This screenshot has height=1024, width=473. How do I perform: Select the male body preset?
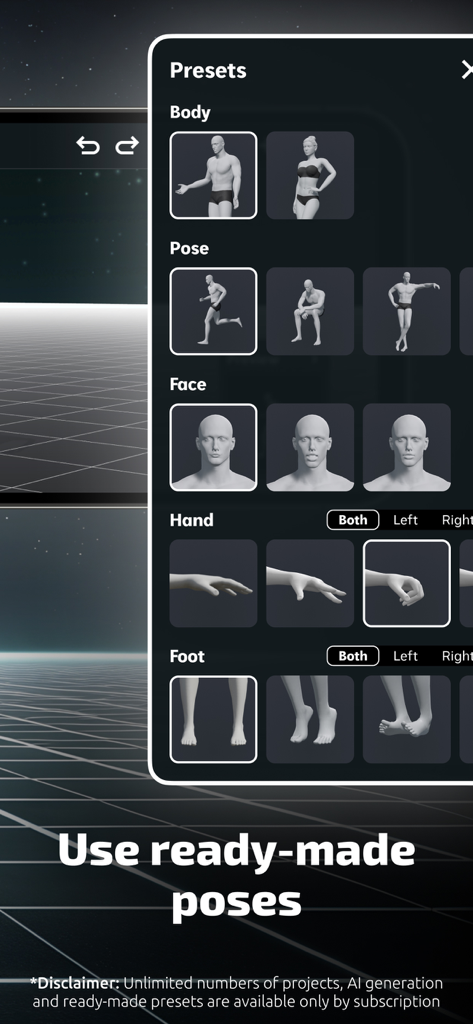[x=214, y=175]
